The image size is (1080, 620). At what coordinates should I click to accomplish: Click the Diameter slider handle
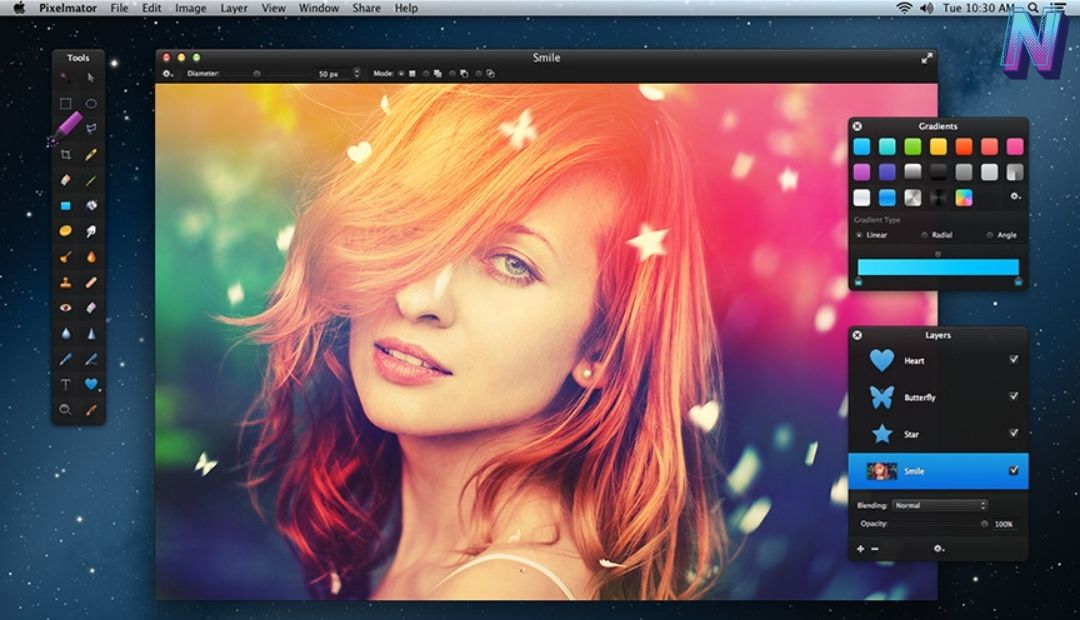coord(257,74)
